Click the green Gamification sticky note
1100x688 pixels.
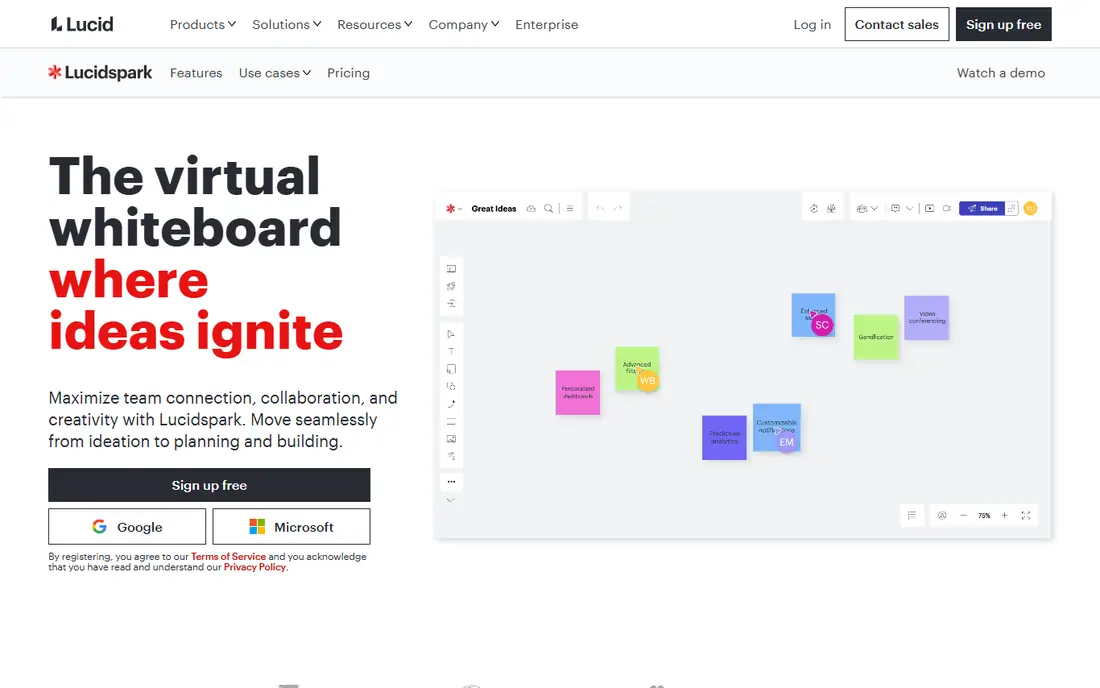click(876, 337)
